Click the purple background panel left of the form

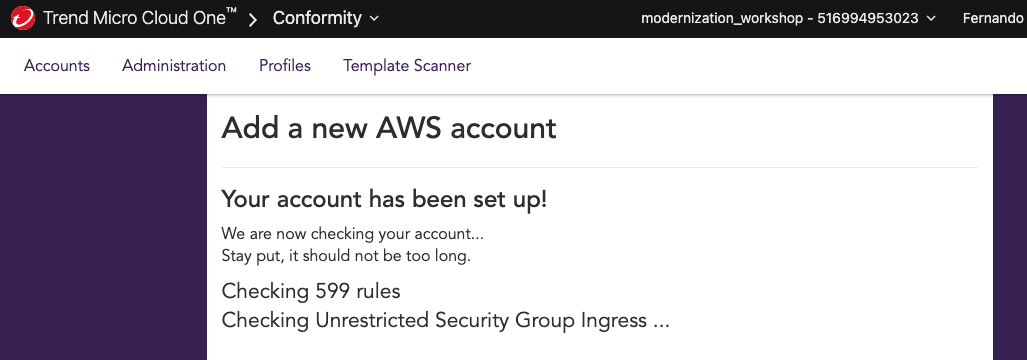coord(103,227)
